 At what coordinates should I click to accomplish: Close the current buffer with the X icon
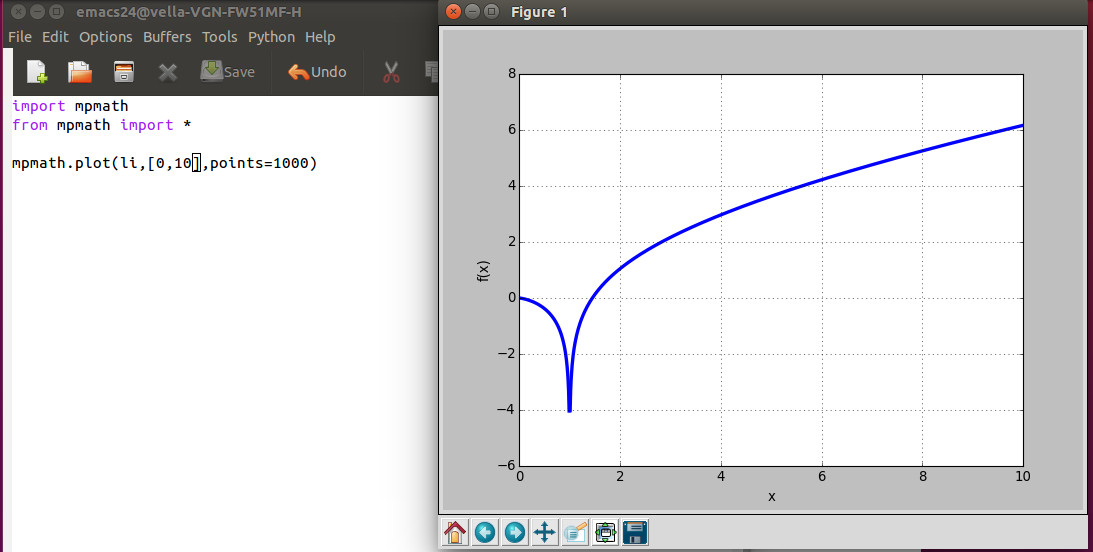click(x=168, y=72)
